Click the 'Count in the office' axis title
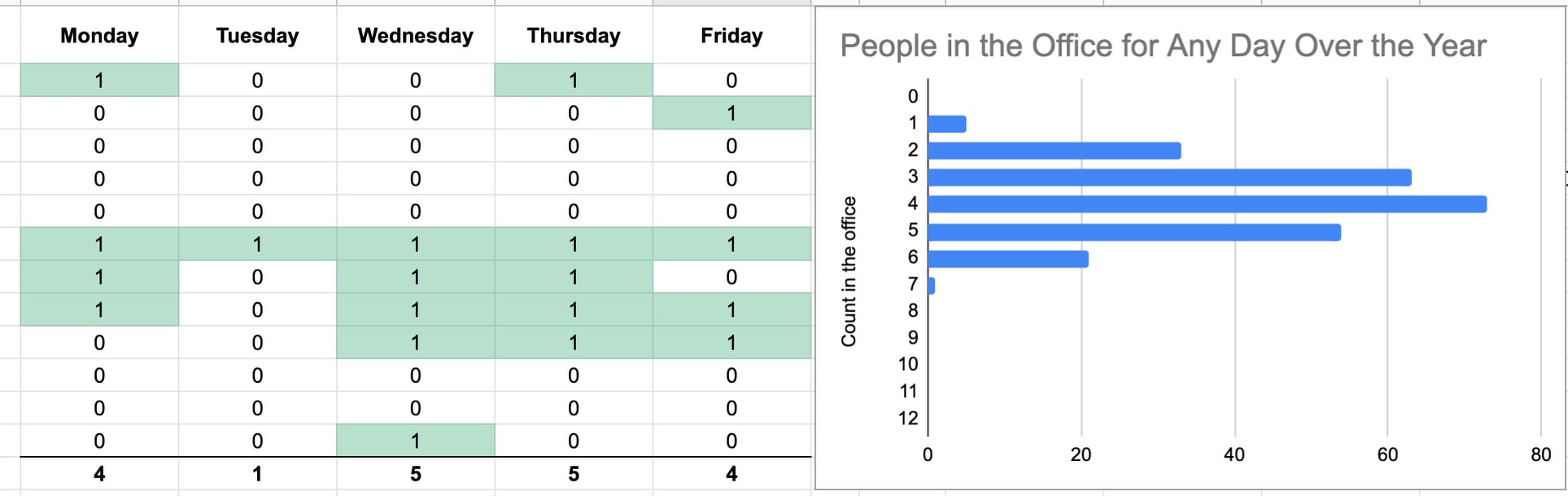This screenshot has height=496, width=1568. click(849, 271)
